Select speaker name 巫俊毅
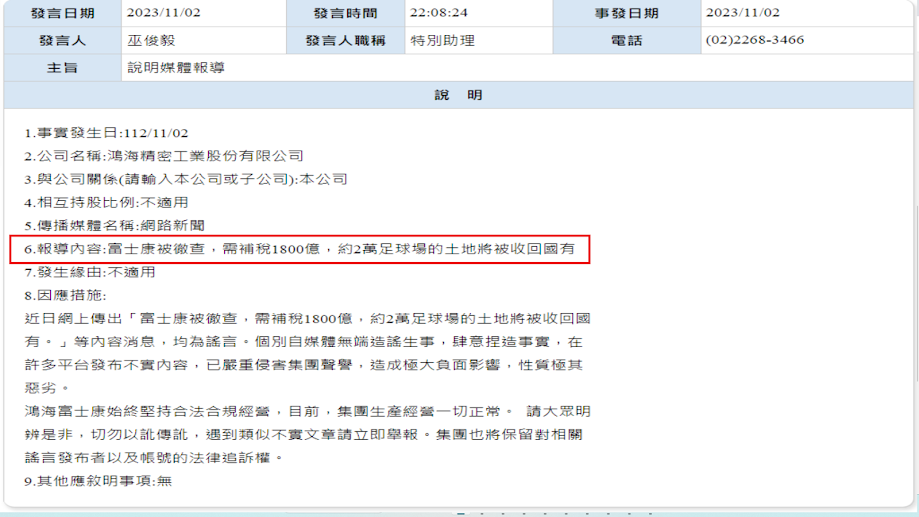 coord(151,40)
